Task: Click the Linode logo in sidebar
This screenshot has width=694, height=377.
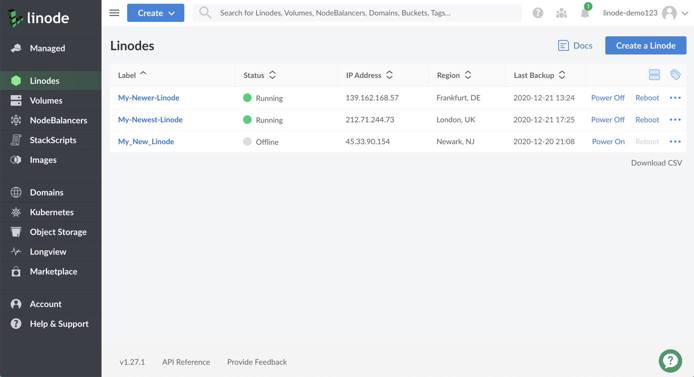Action: [x=39, y=18]
